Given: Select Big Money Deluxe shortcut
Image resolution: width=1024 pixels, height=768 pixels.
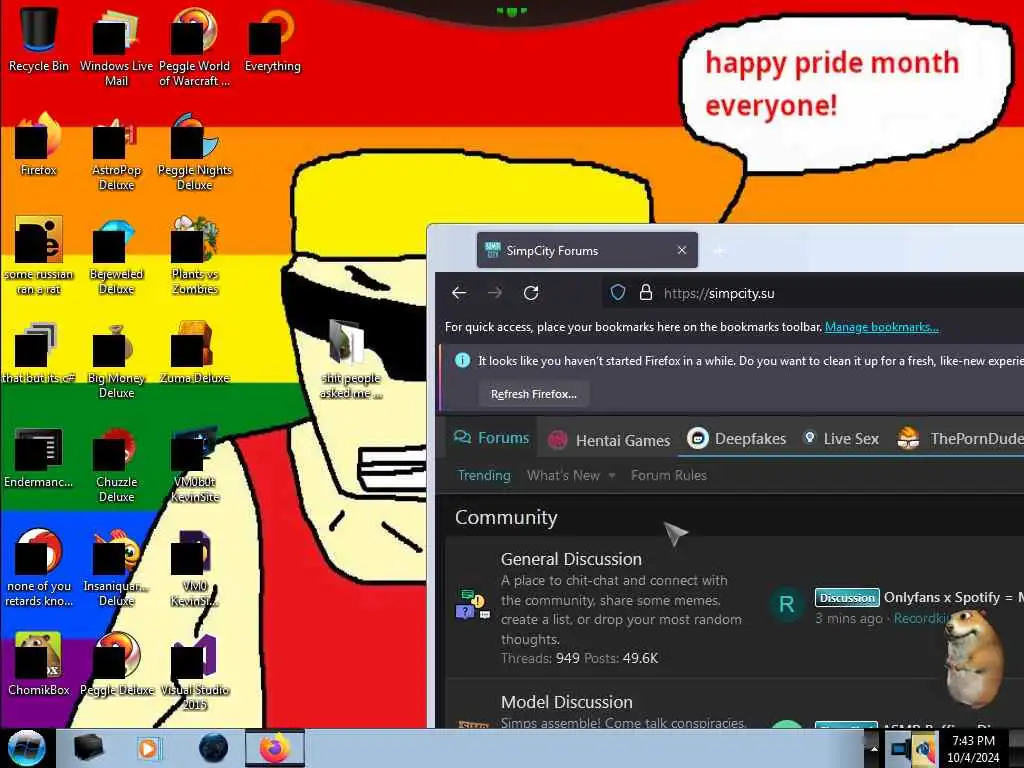Looking at the screenshot, I should tap(116, 360).
